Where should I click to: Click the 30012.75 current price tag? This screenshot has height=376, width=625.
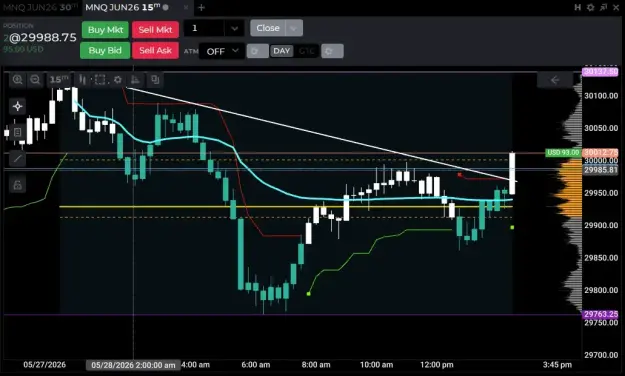point(600,153)
